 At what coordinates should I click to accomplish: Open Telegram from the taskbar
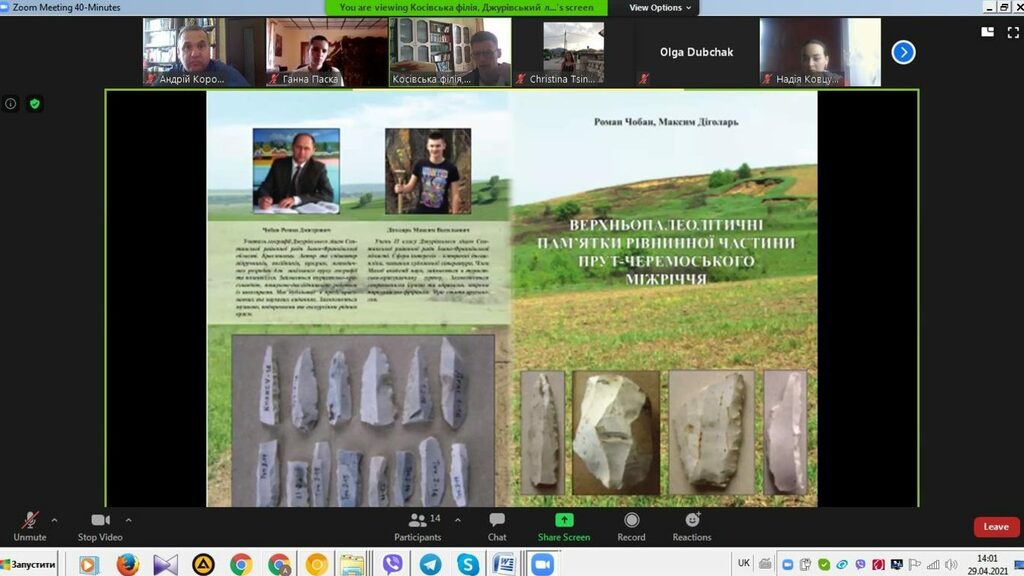pos(430,564)
